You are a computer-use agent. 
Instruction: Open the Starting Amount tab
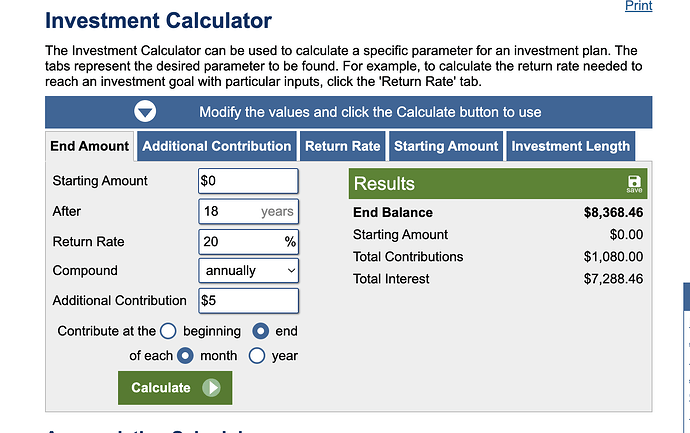click(446, 146)
